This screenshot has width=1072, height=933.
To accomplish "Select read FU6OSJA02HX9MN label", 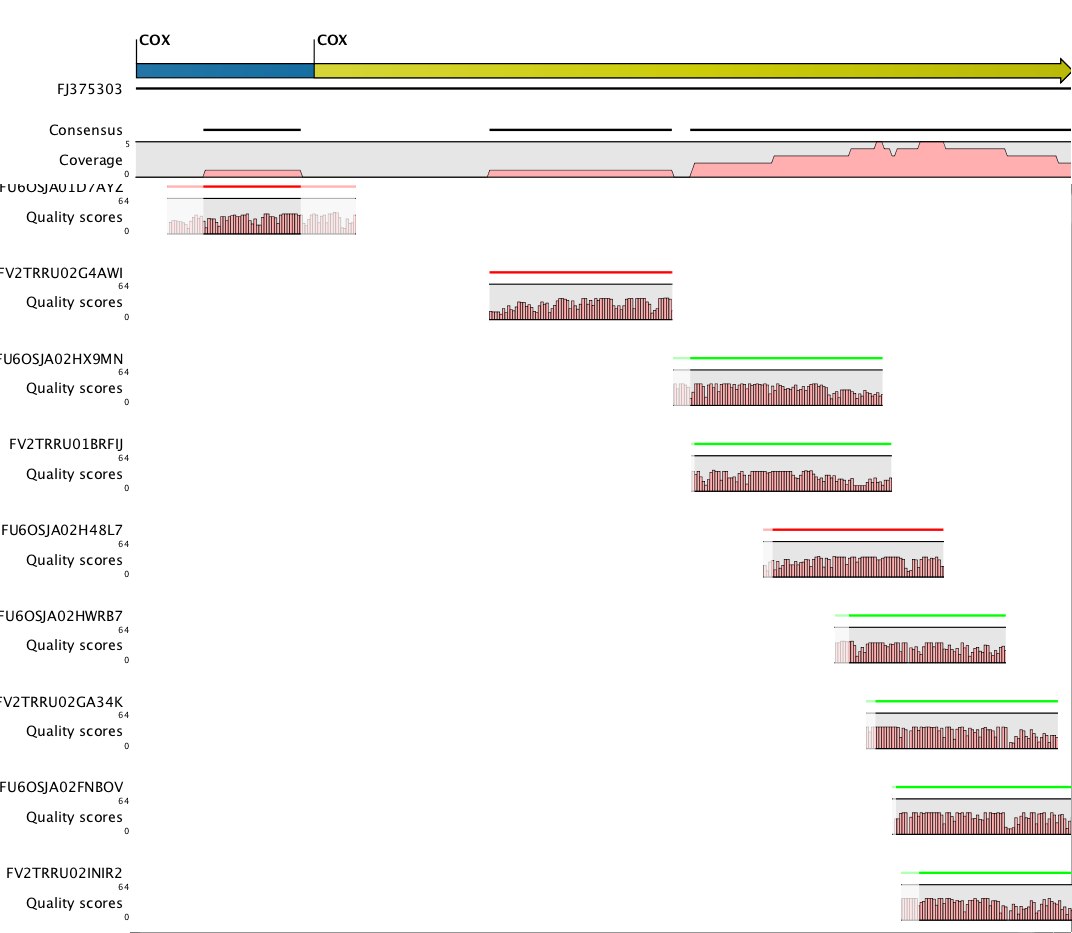I will coord(62,358).
